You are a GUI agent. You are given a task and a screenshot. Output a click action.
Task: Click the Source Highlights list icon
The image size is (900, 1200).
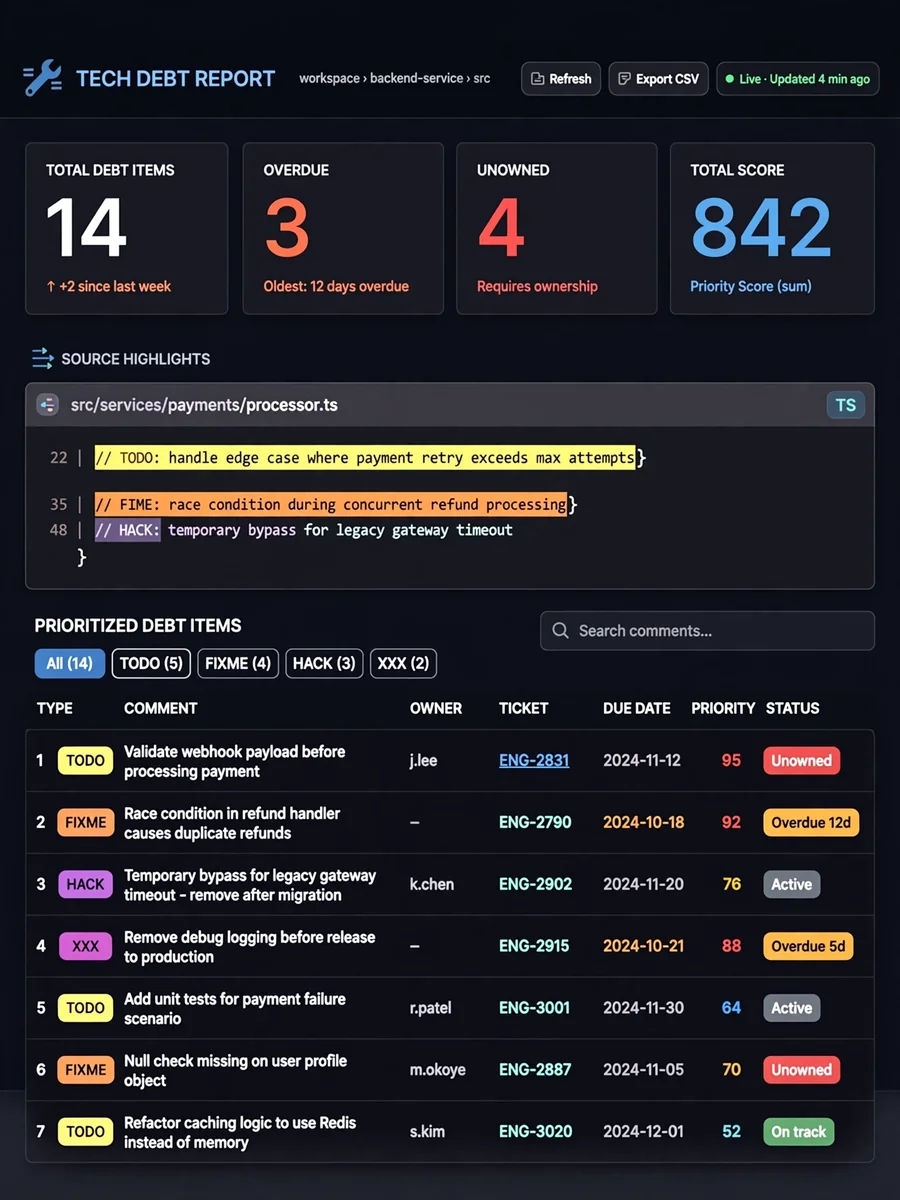tap(42, 358)
